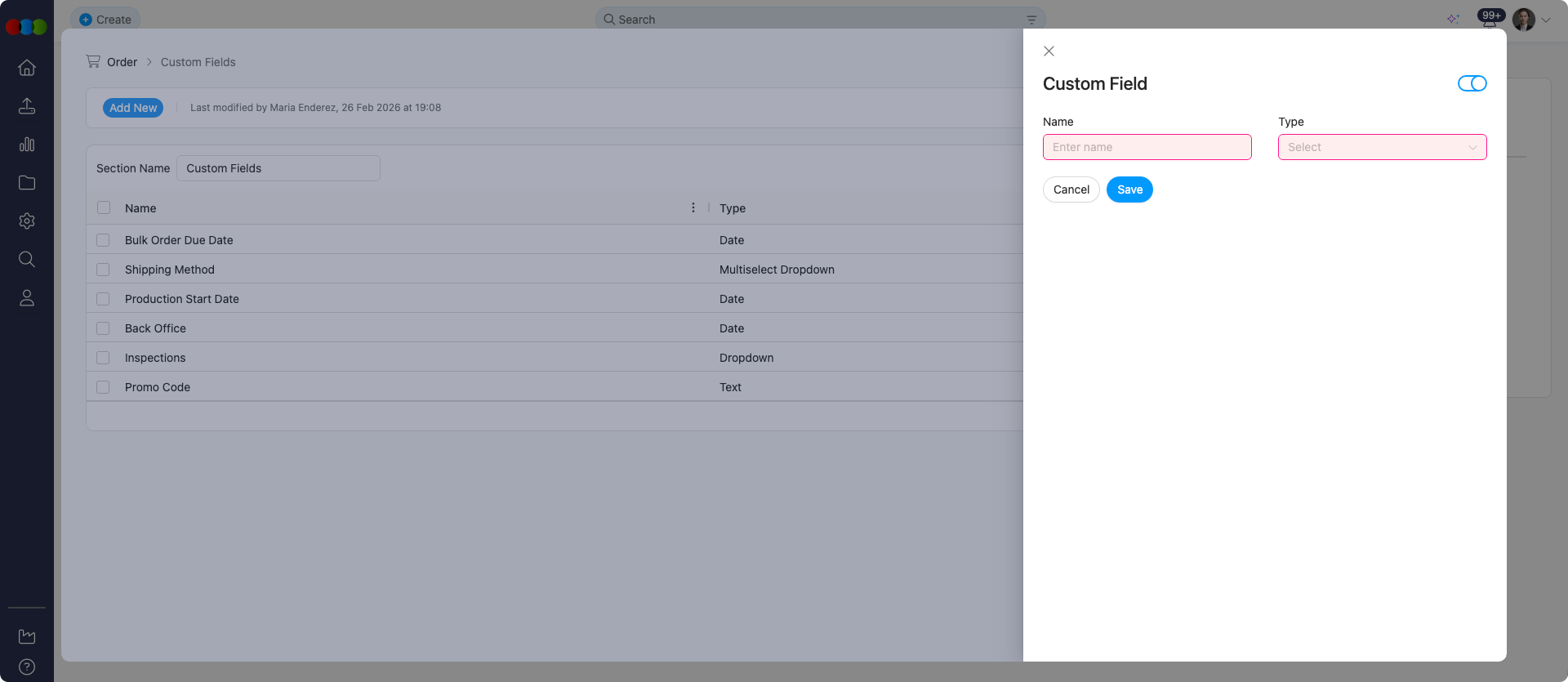Click the upload icon in sidebar
The image size is (1568, 682).
[x=27, y=106]
